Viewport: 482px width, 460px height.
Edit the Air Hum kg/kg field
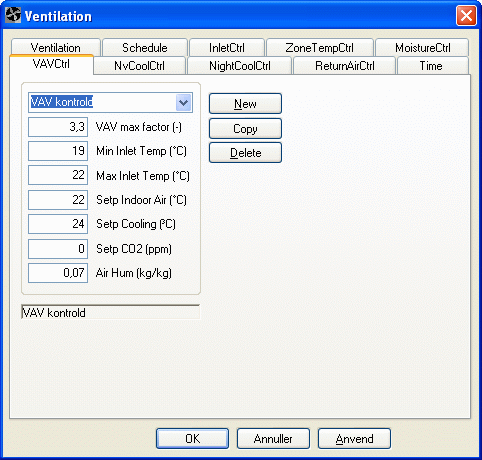click(58, 273)
